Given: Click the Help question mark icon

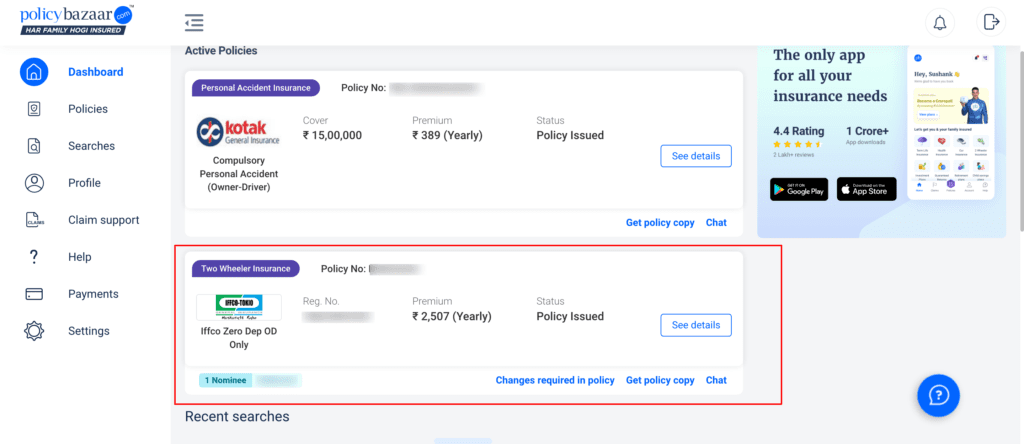Looking at the screenshot, I should 34,257.
